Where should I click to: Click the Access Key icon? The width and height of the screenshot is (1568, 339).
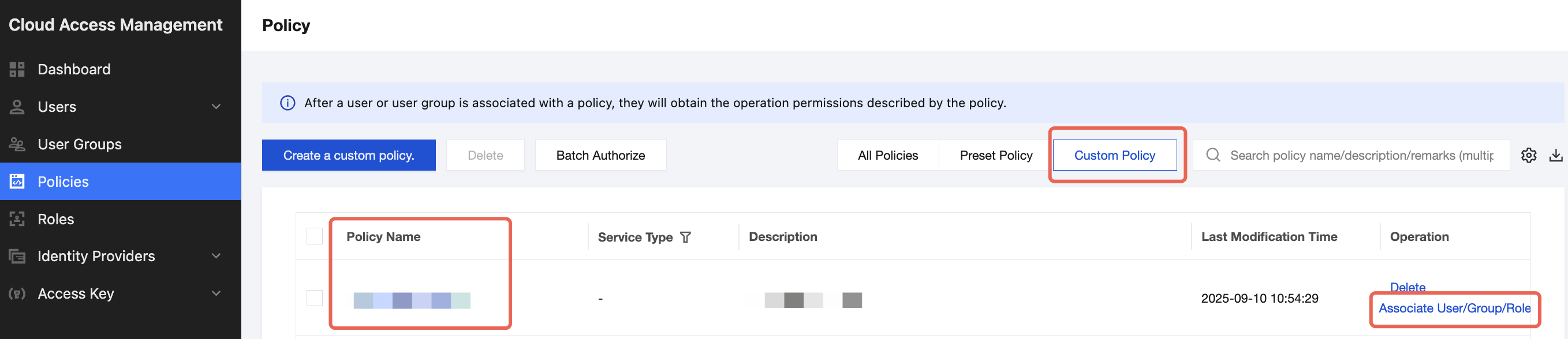[17, 294]
